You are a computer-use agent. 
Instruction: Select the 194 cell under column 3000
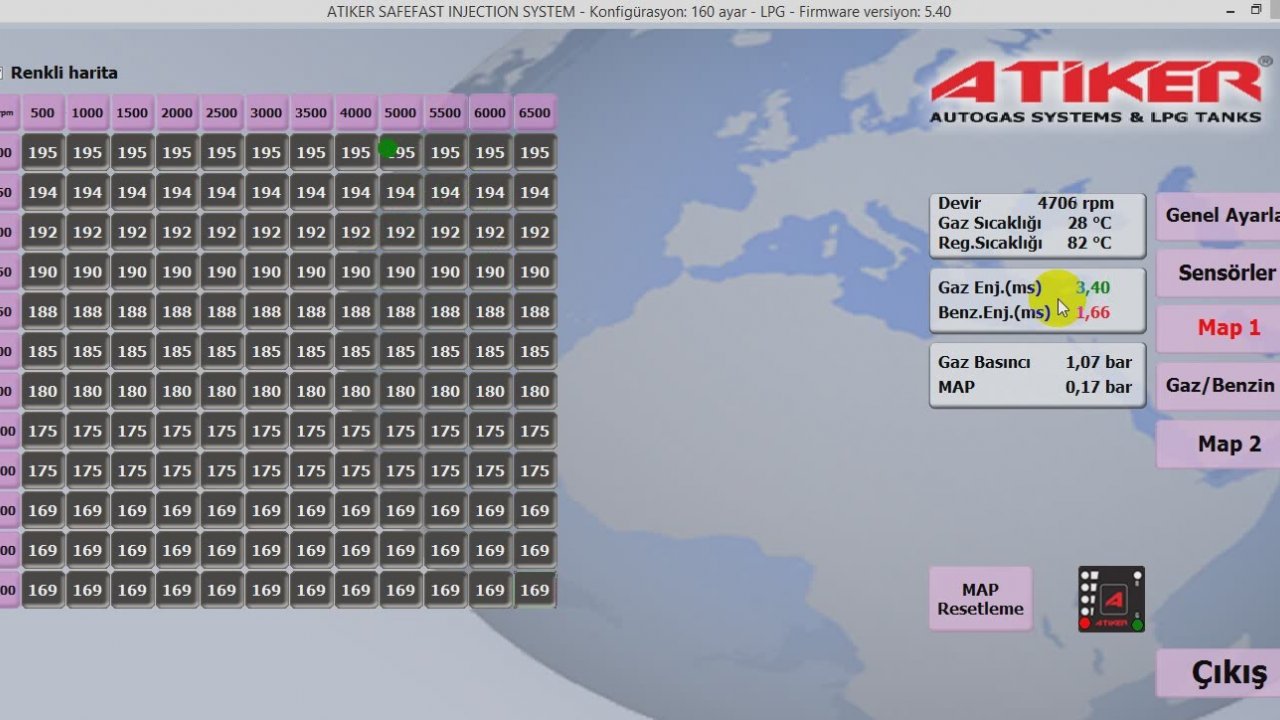(266, 193)
